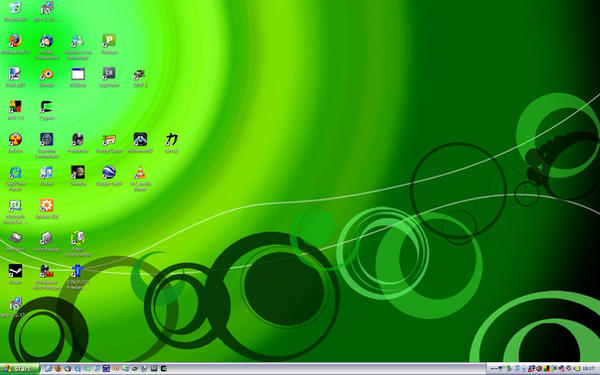Viewport: 600px width, 375px height.
Task: Open the Paint.NET desktop shortcut
Action: (x=15, y=74)
